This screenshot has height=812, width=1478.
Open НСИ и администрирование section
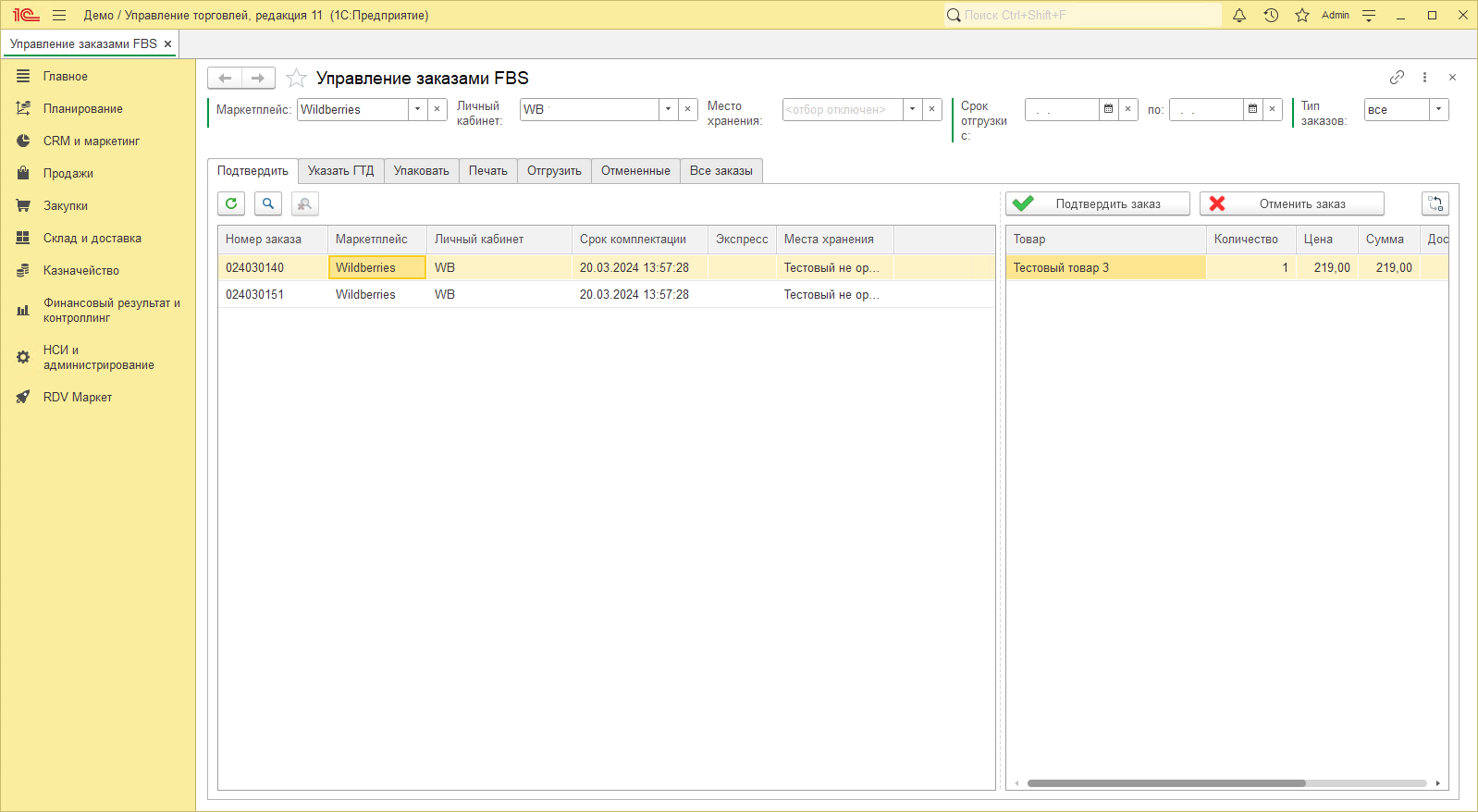[98, 357]
